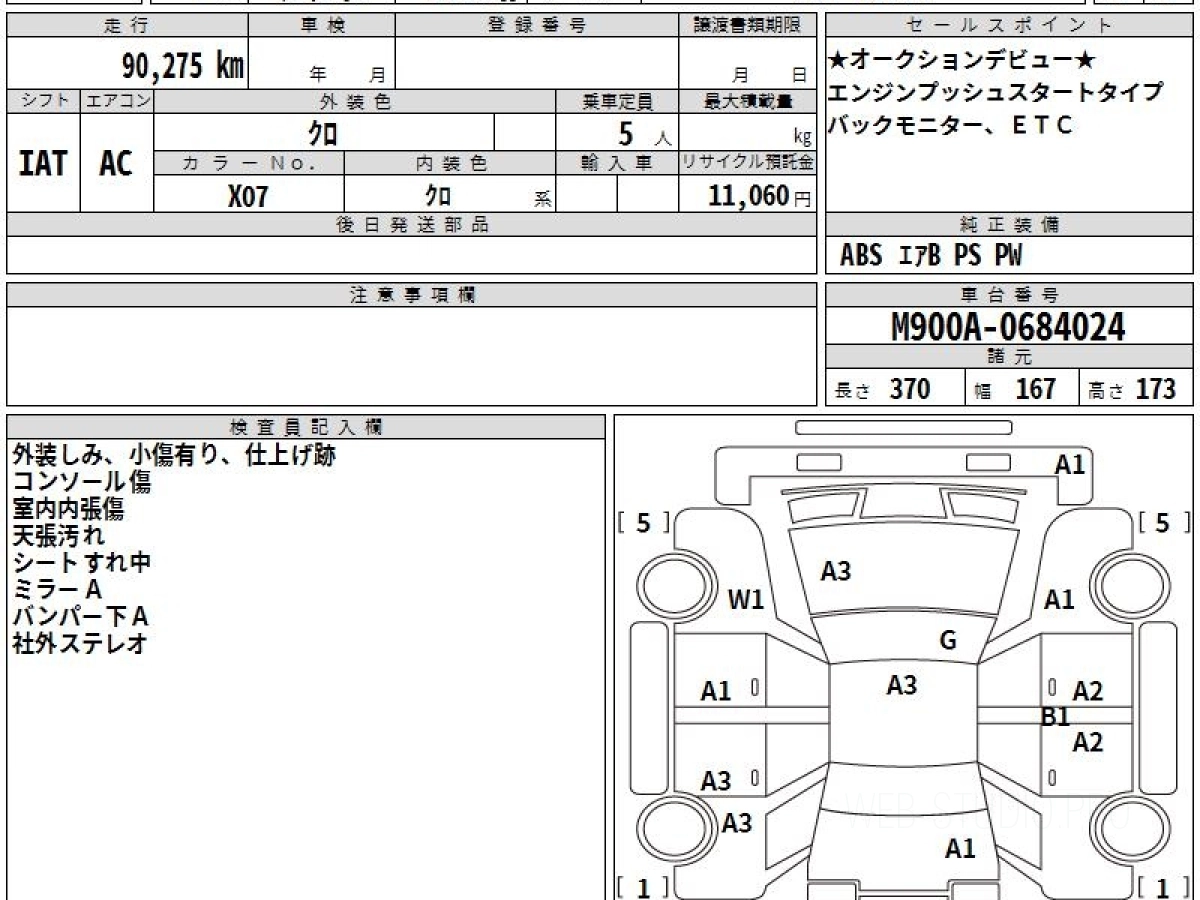Click the 外装色 header
Viewport: 1200px width, 900px height.
point(355,101)
